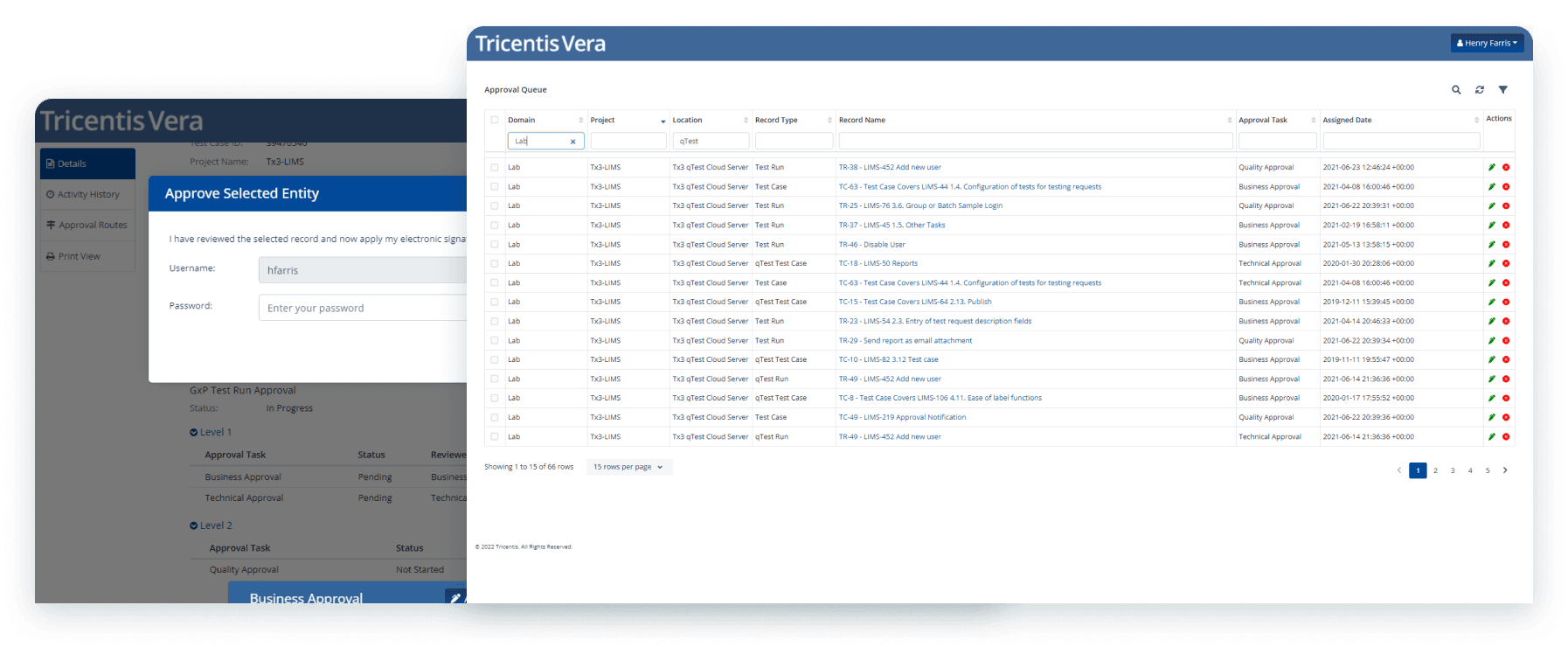Open the Henry Farris user dropdown
This screenshot has height=647, width=1568.
click(x=1487, y=43)
